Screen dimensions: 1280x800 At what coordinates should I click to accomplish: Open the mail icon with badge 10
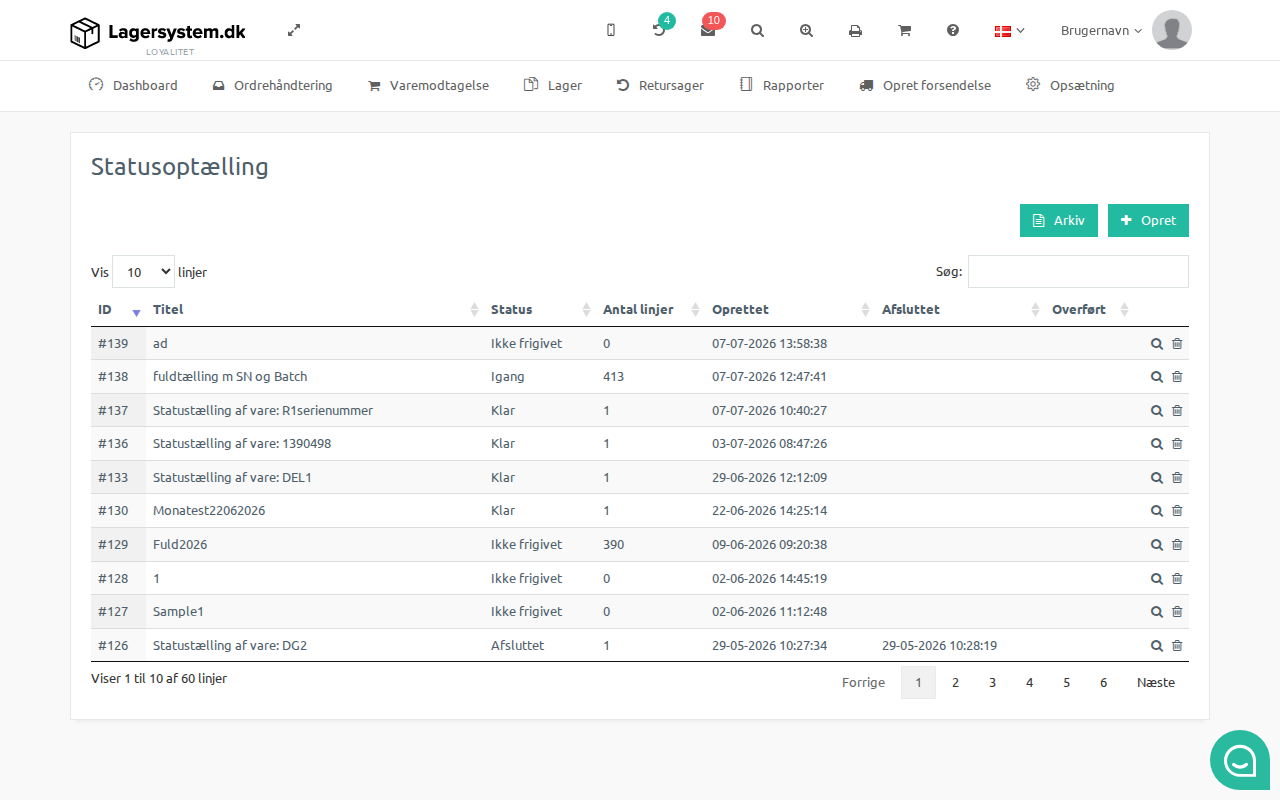click(x=709, y=30)
